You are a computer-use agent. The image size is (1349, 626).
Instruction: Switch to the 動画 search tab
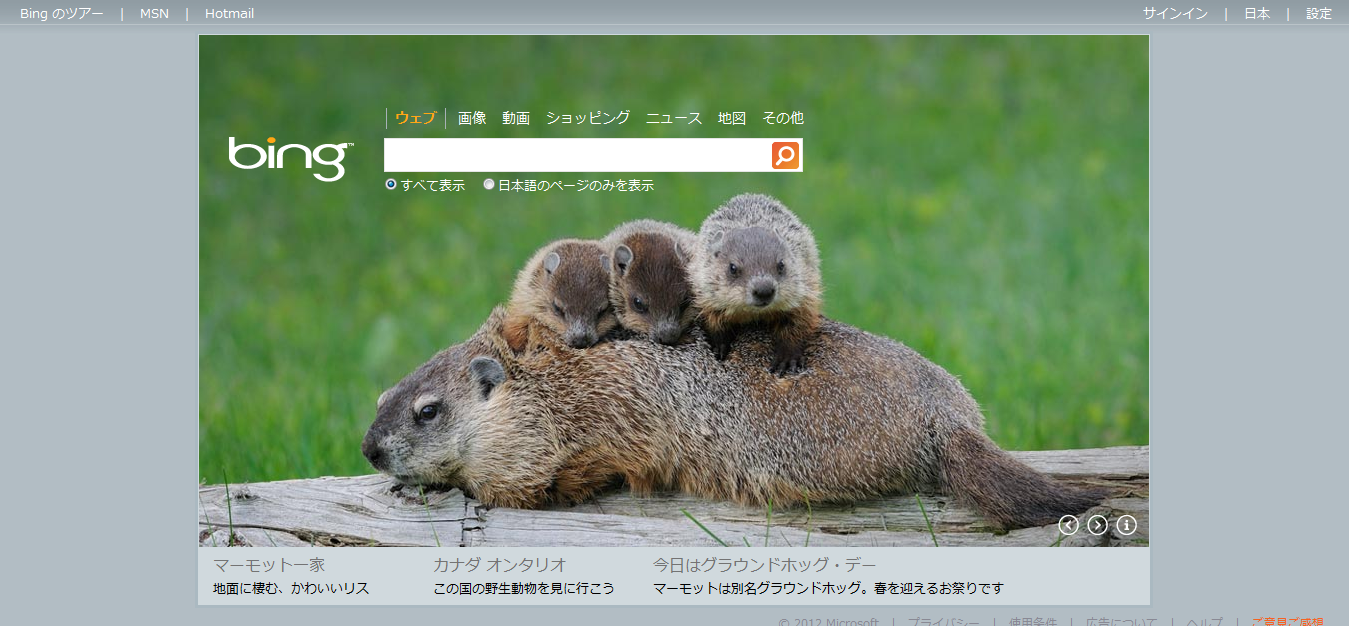click(x=516, y=118)
